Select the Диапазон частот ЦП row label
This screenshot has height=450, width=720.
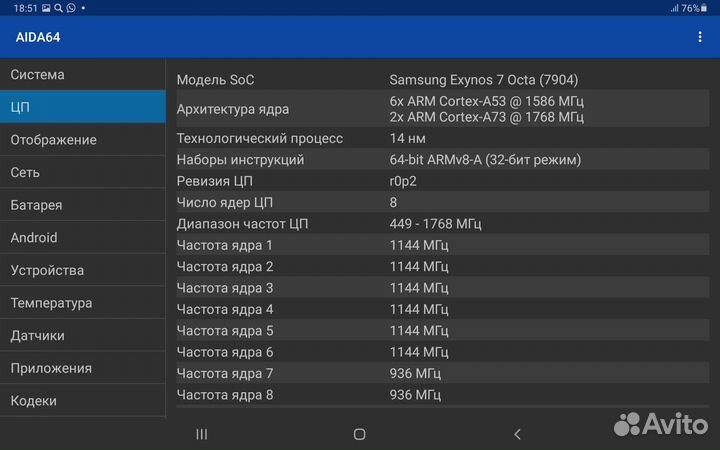(242, 224)
